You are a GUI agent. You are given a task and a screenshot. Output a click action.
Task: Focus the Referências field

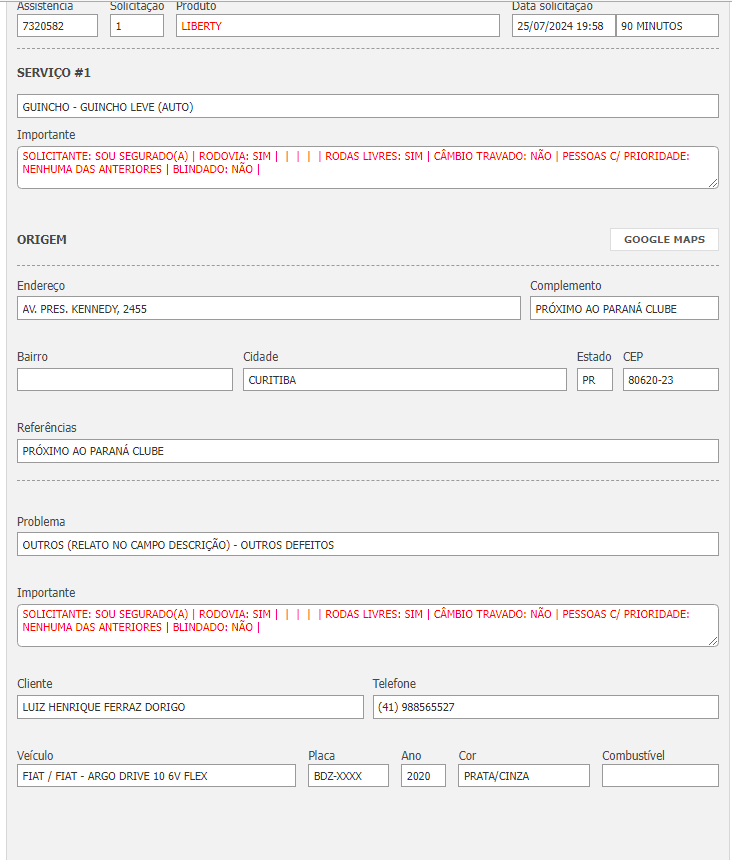tap(367, 451)
